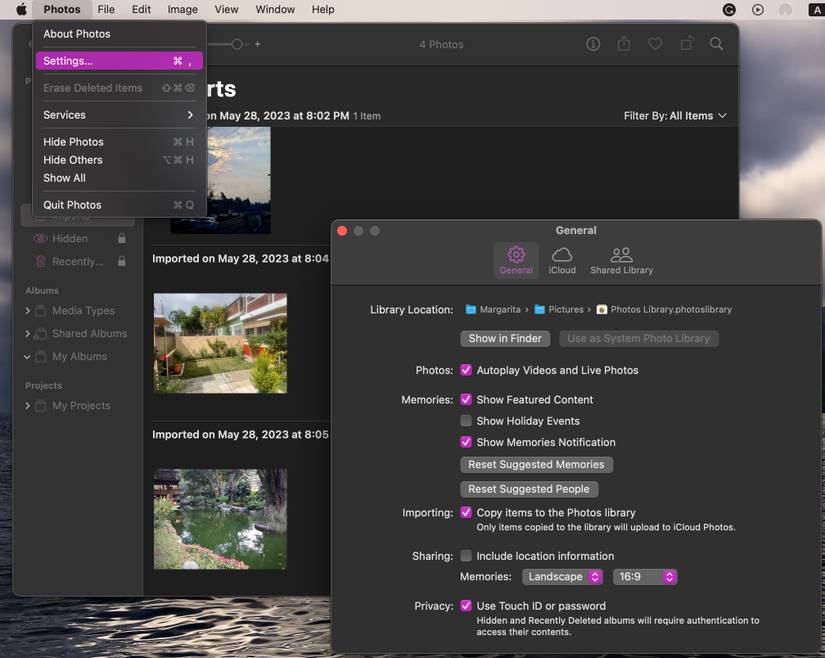Viewport: 825px width, 658px height.
Task: Click the play circle icon in menu bar
Action: point(758,9)
